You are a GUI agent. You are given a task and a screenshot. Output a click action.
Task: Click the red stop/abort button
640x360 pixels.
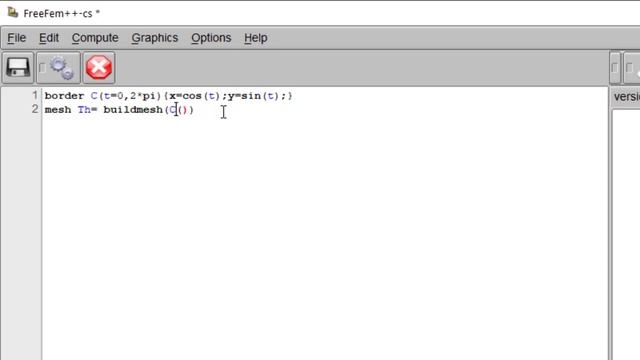click(x=99, y=67)
